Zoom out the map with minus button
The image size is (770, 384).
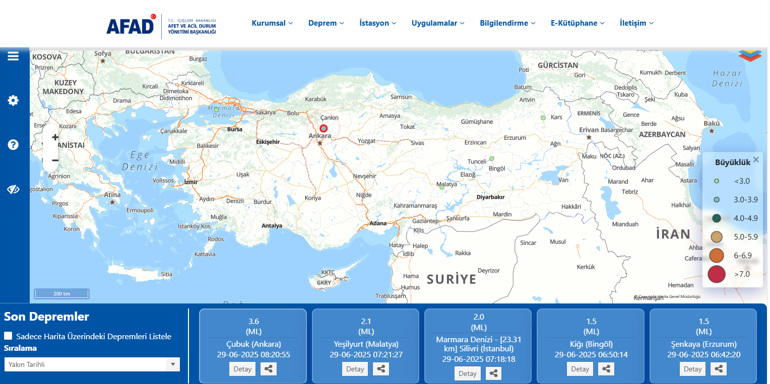(55, 160)
